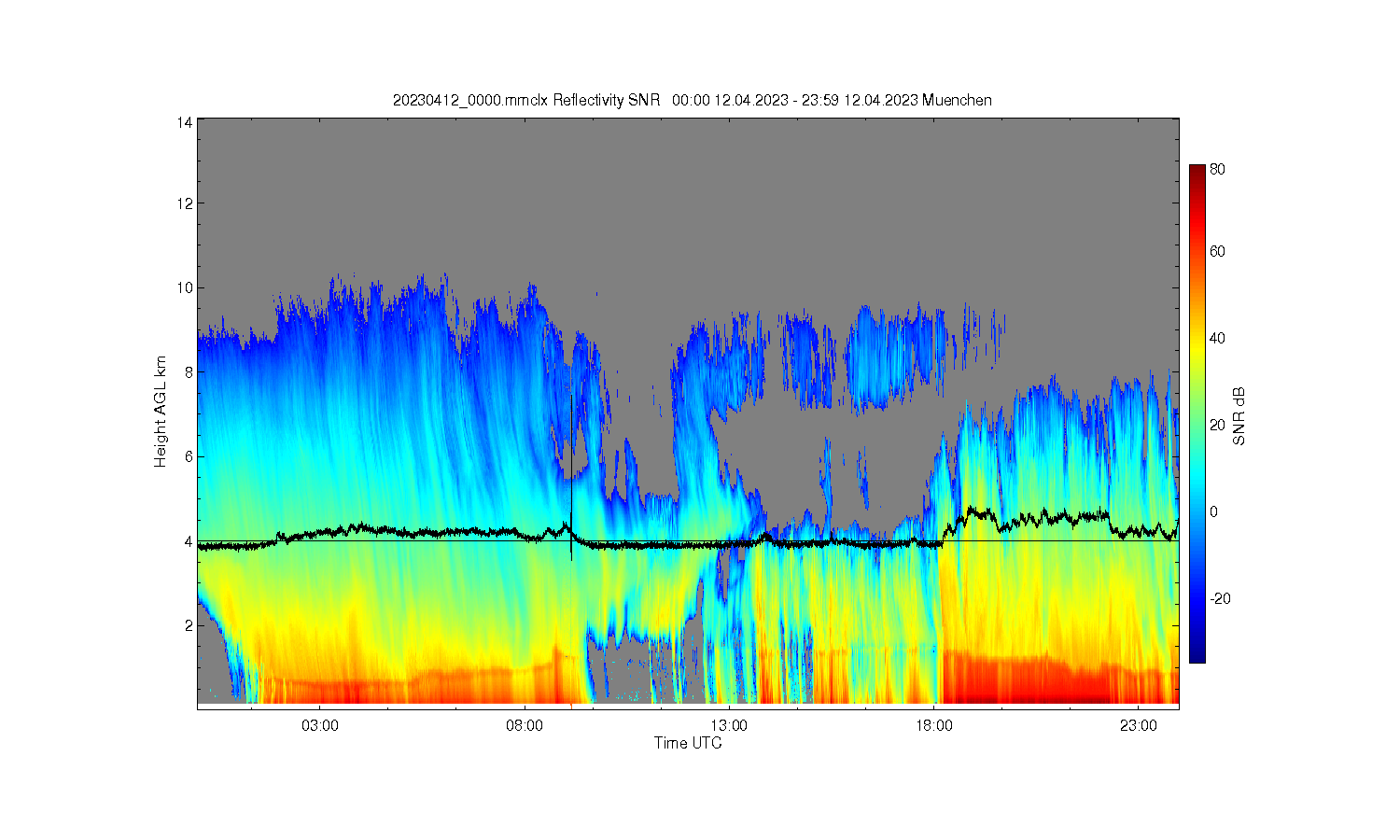Select the 13:00 time tick label
1400x840 pixels.
(x=729, y=725)
